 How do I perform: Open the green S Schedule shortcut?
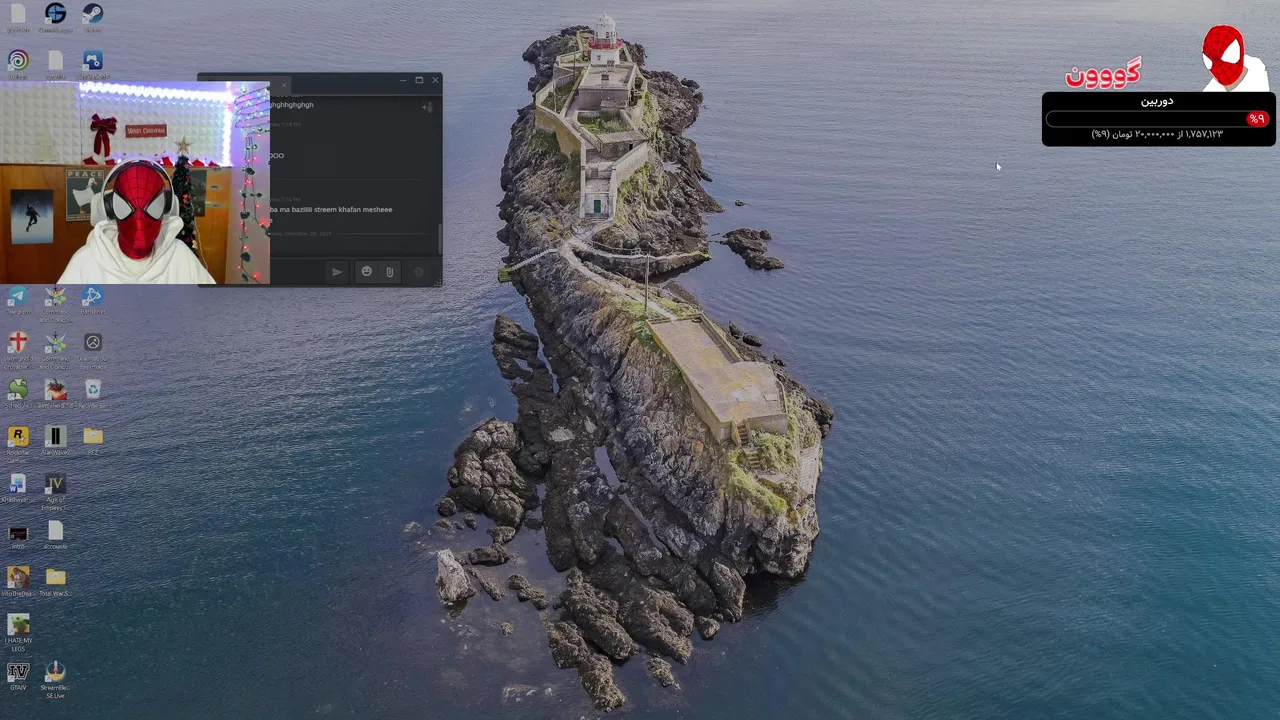click(18, 392)
